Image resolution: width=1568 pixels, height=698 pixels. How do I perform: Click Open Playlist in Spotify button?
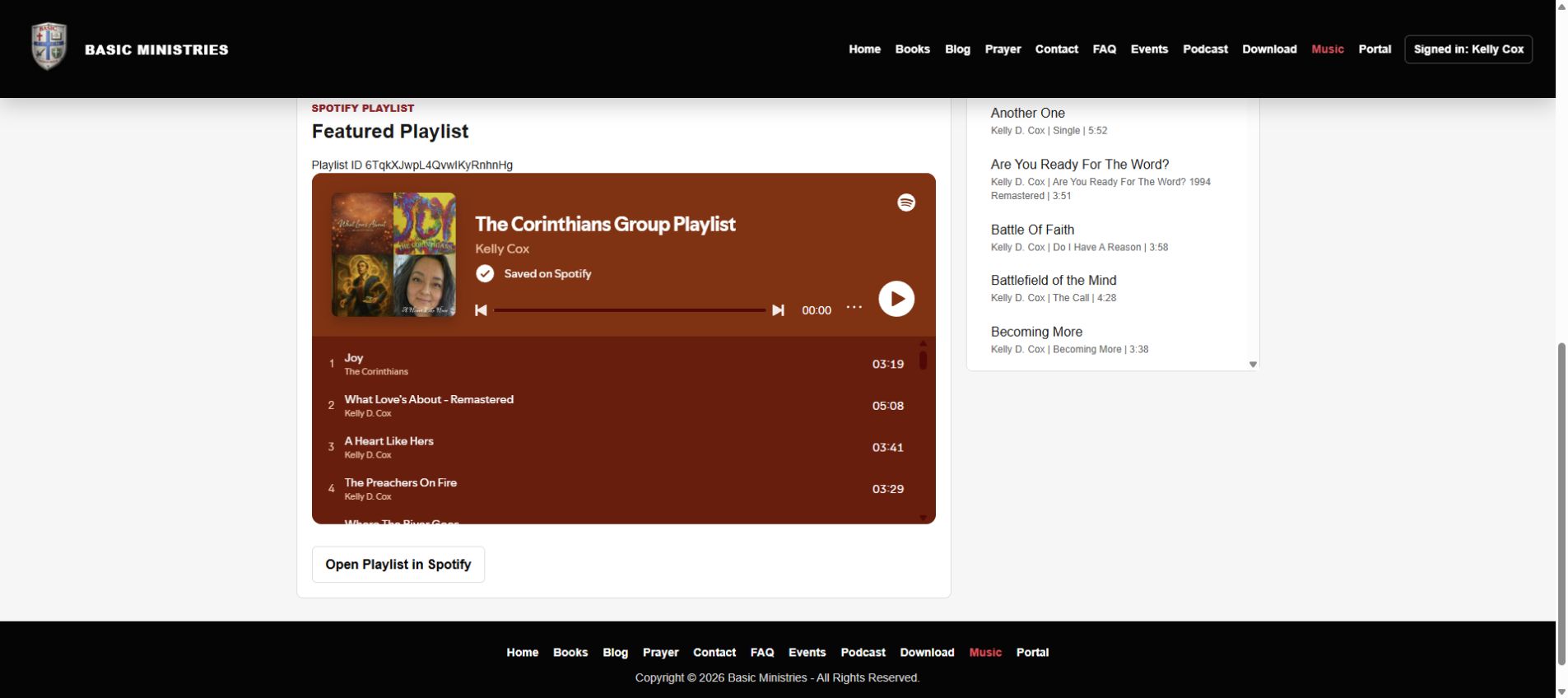[398, 565]
